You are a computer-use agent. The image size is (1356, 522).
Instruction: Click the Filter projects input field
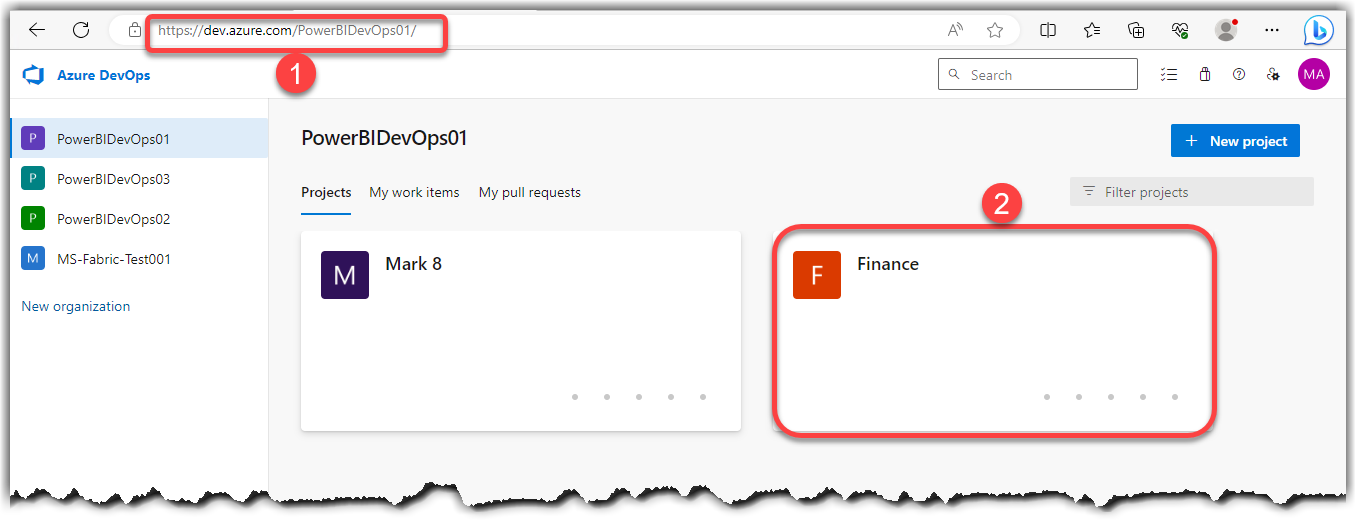pos(1192,192)
